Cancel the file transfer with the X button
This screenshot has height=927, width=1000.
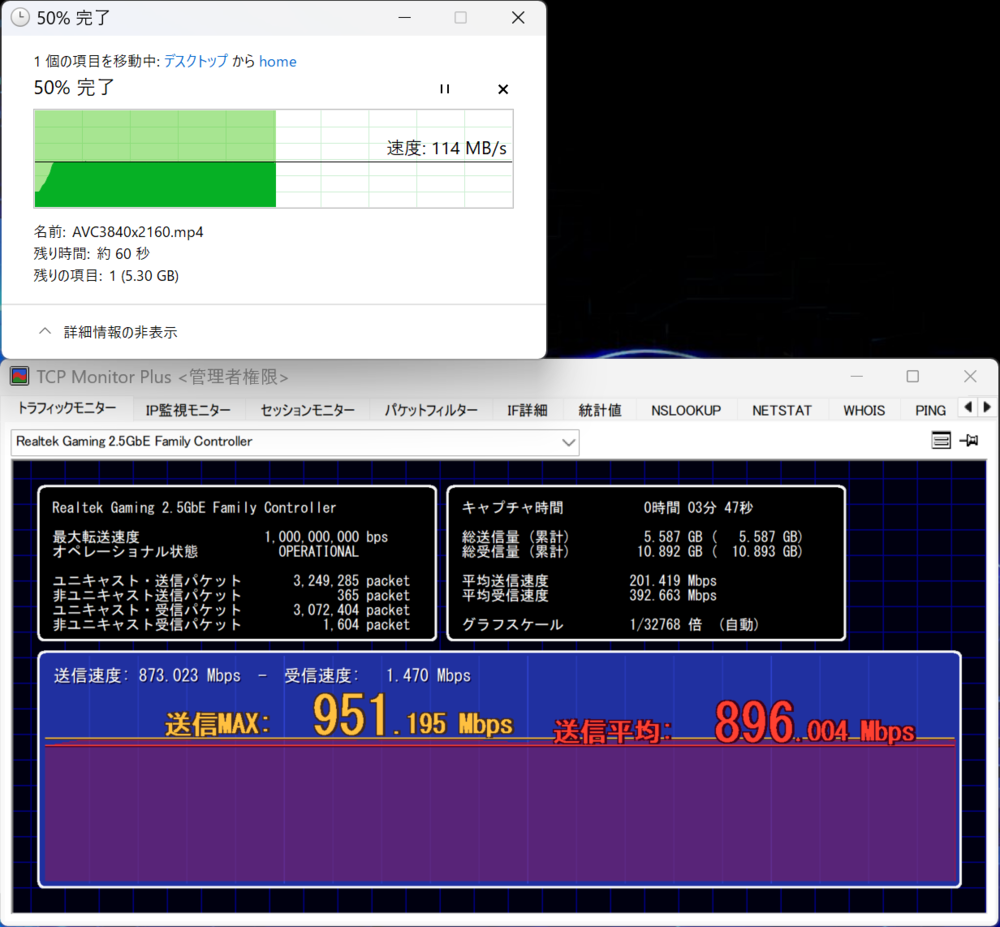tap(502, 89)
